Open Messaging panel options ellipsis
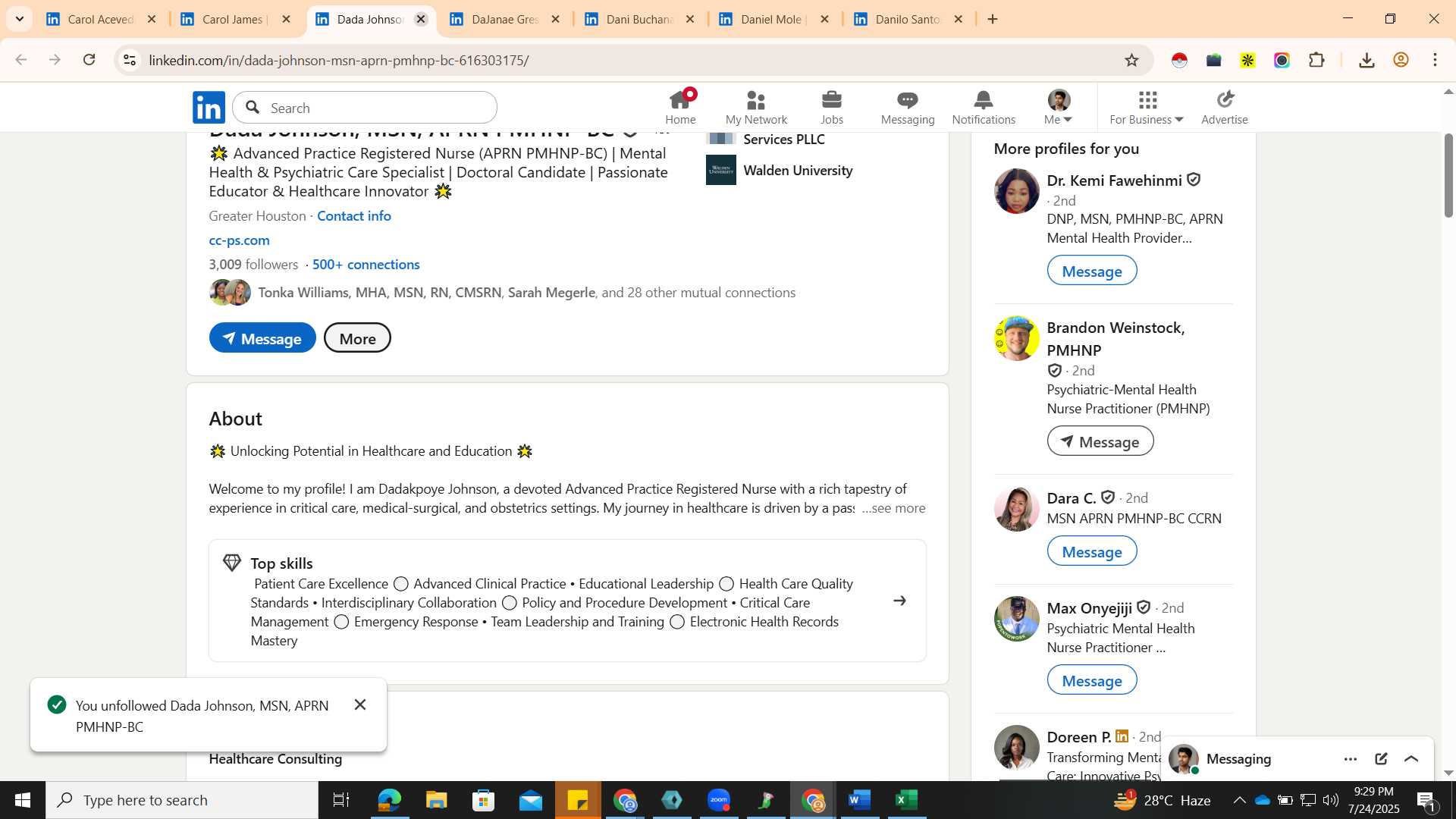This screenshot has width=1456, height=819. click(1350, 759)
